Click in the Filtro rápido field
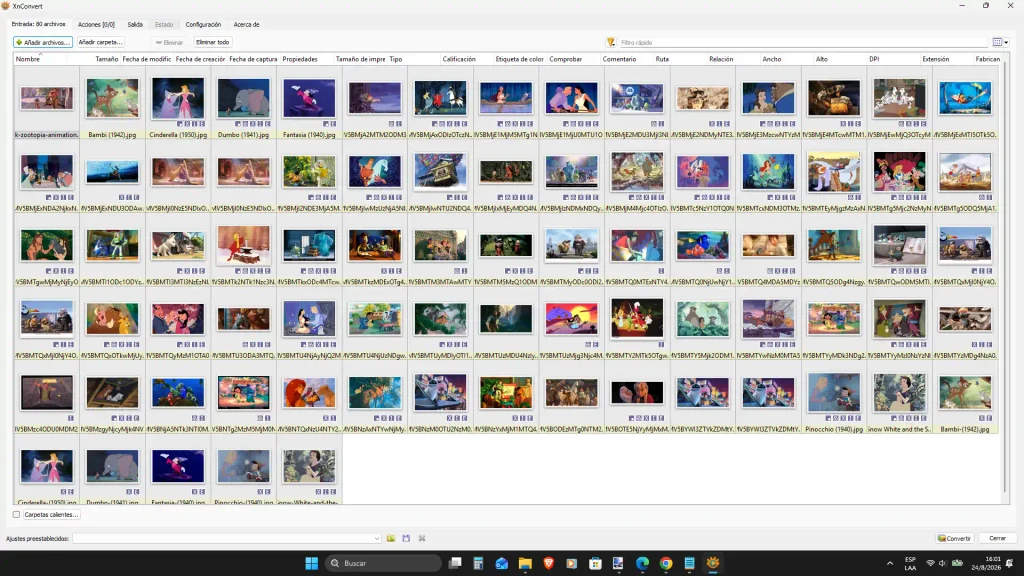 point(803,42)
